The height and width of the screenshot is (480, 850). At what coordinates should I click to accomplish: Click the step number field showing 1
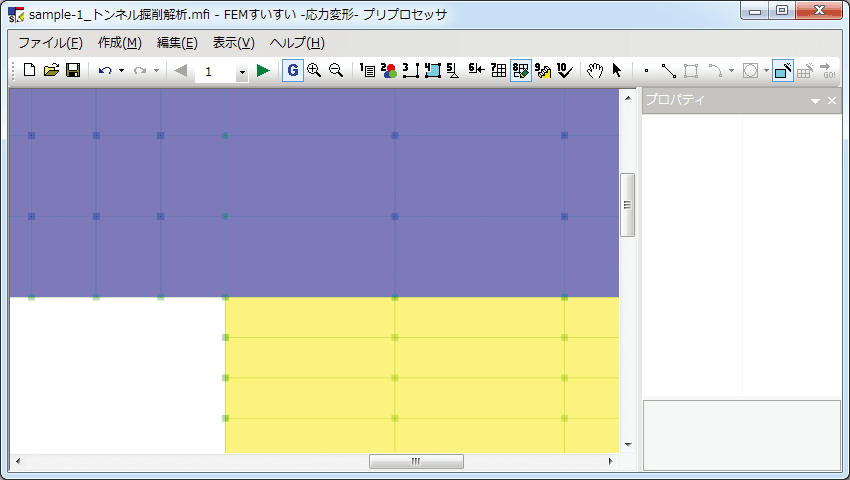pos(215,72)
